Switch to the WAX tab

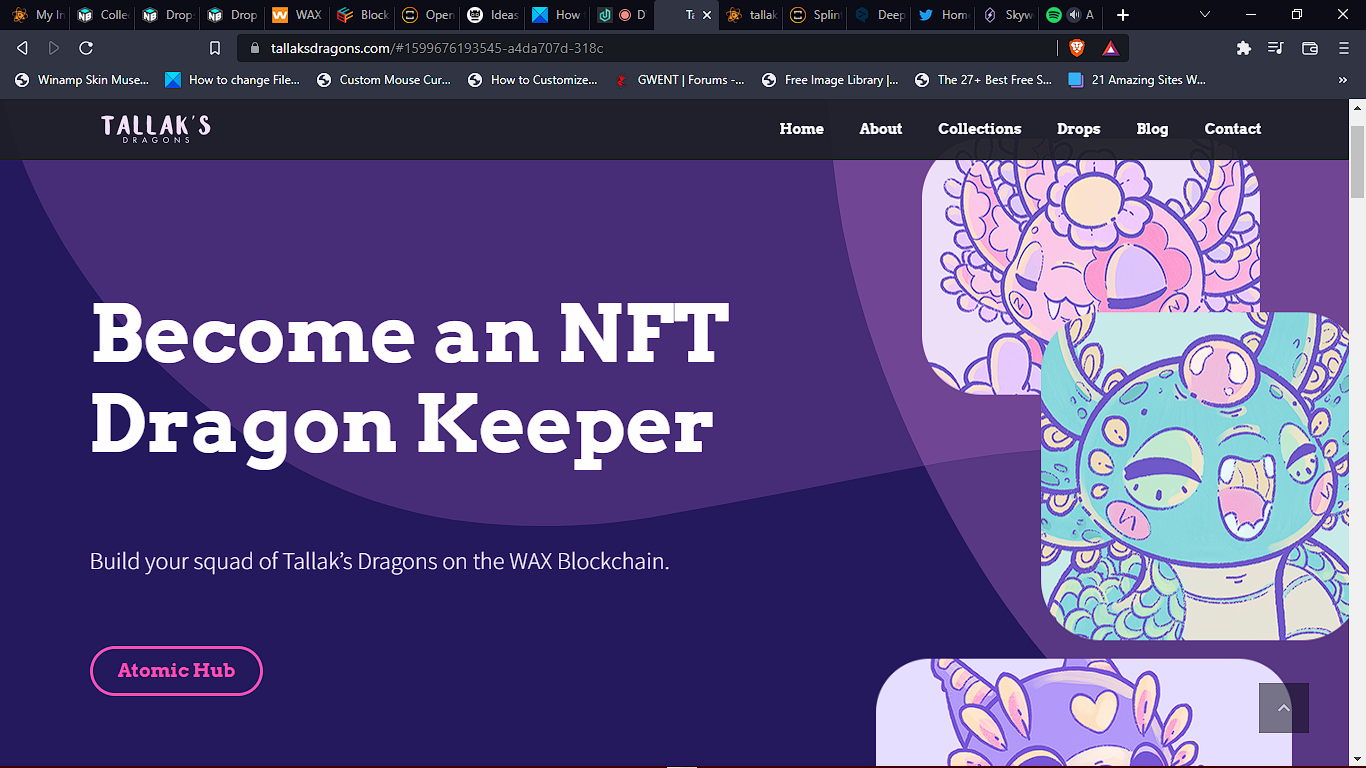pyautogui.click(x=297, y=15)
